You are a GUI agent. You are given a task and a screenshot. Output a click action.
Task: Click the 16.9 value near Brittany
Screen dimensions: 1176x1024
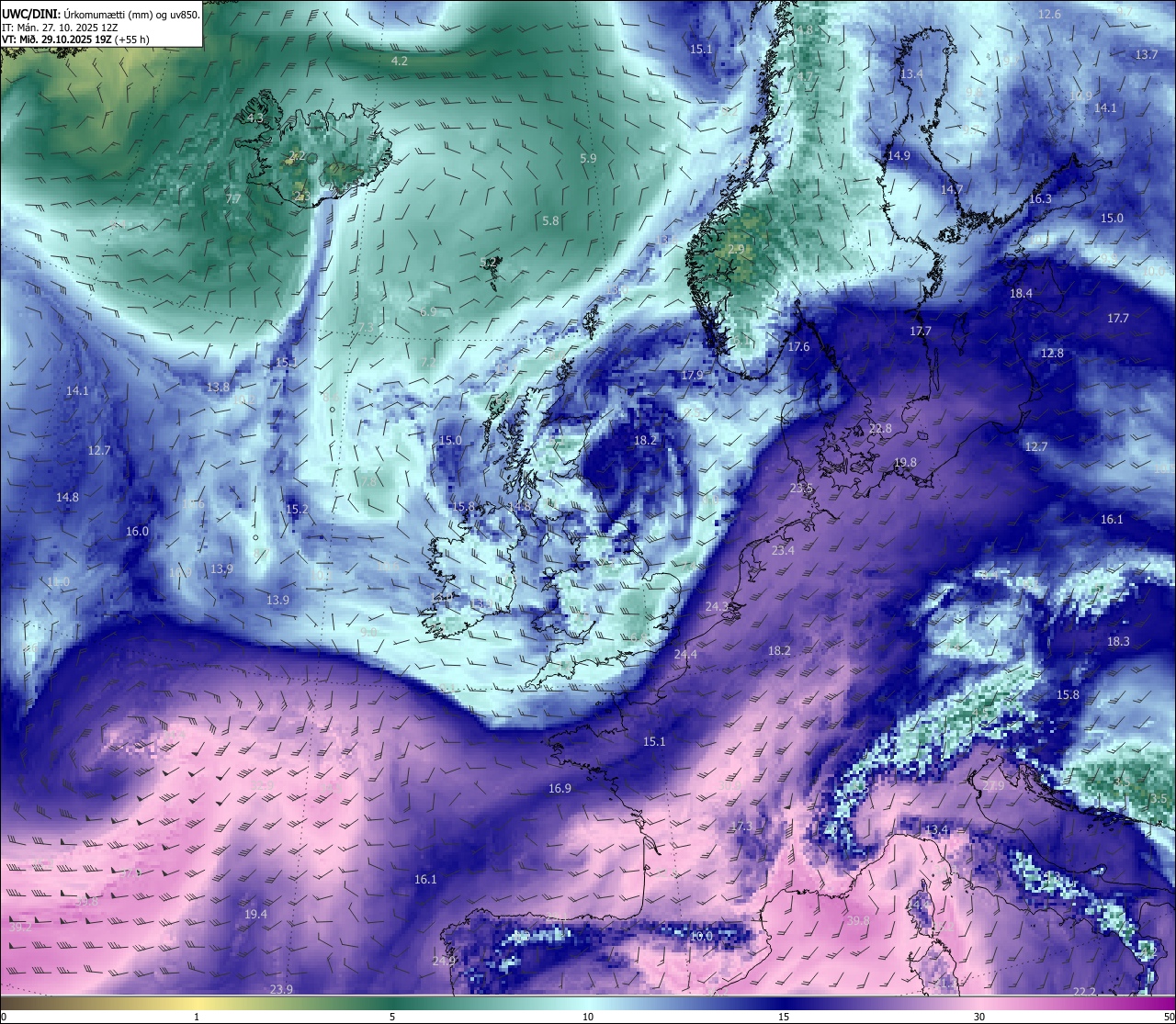(560, 788)
